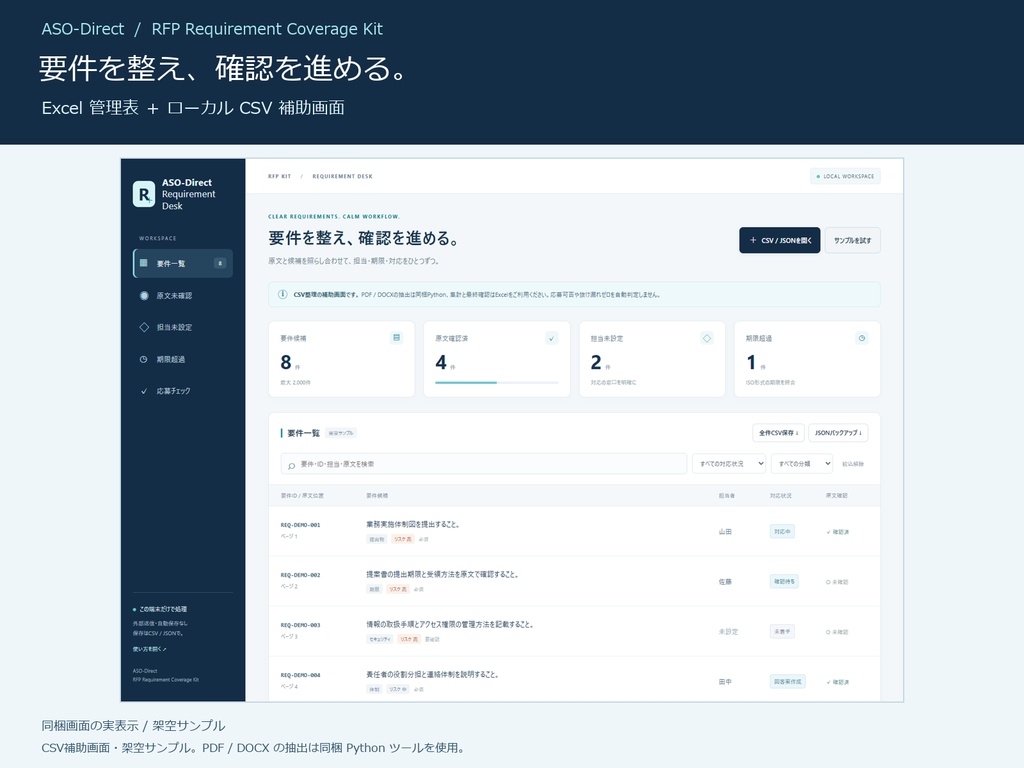This screenshot has height=768, width=1024.
Task: Open the 要件一覧 sidebar item
Action: tap(183, 263)
